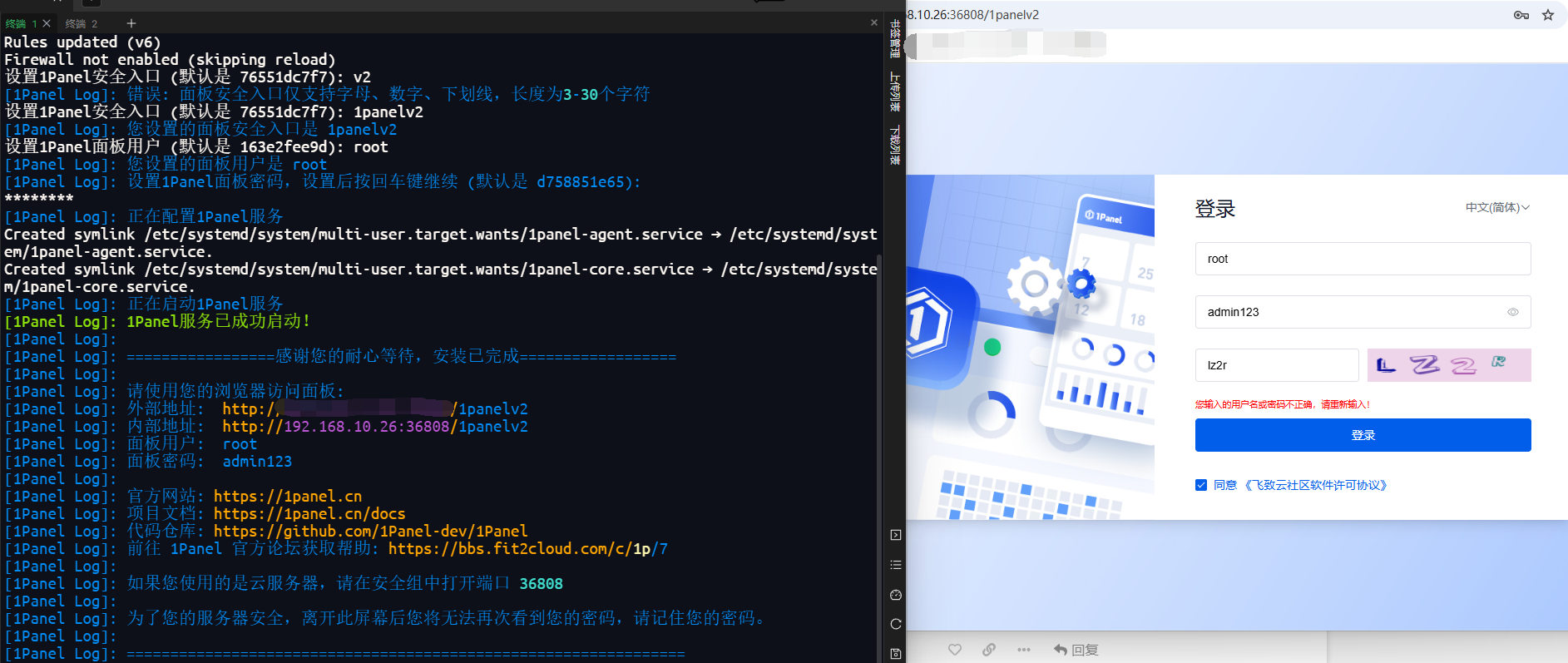
Task: Click the heart like icon below the page
Action: pos(955,650)
